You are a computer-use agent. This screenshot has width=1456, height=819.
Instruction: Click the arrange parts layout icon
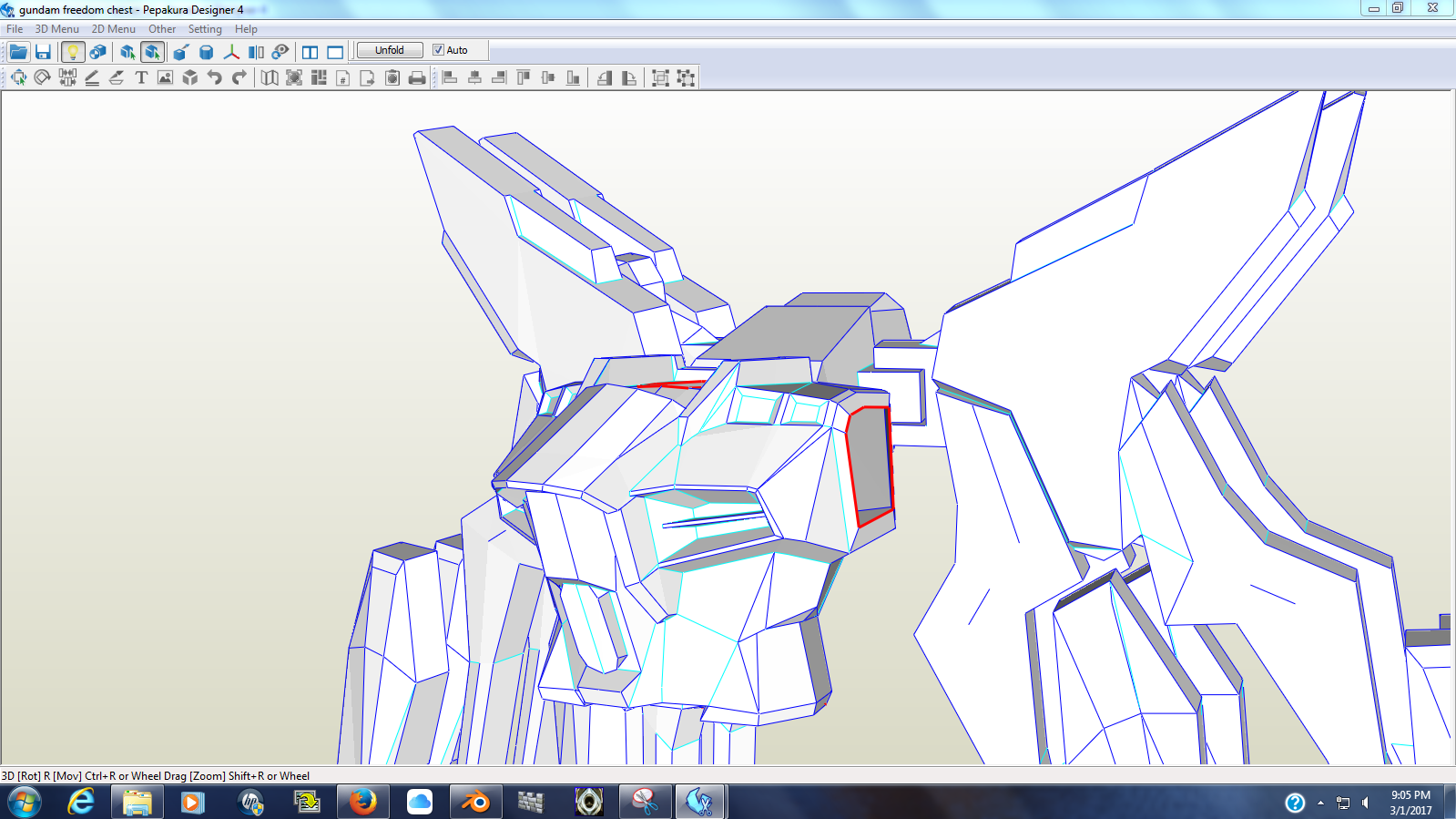(x=319, y=77)
